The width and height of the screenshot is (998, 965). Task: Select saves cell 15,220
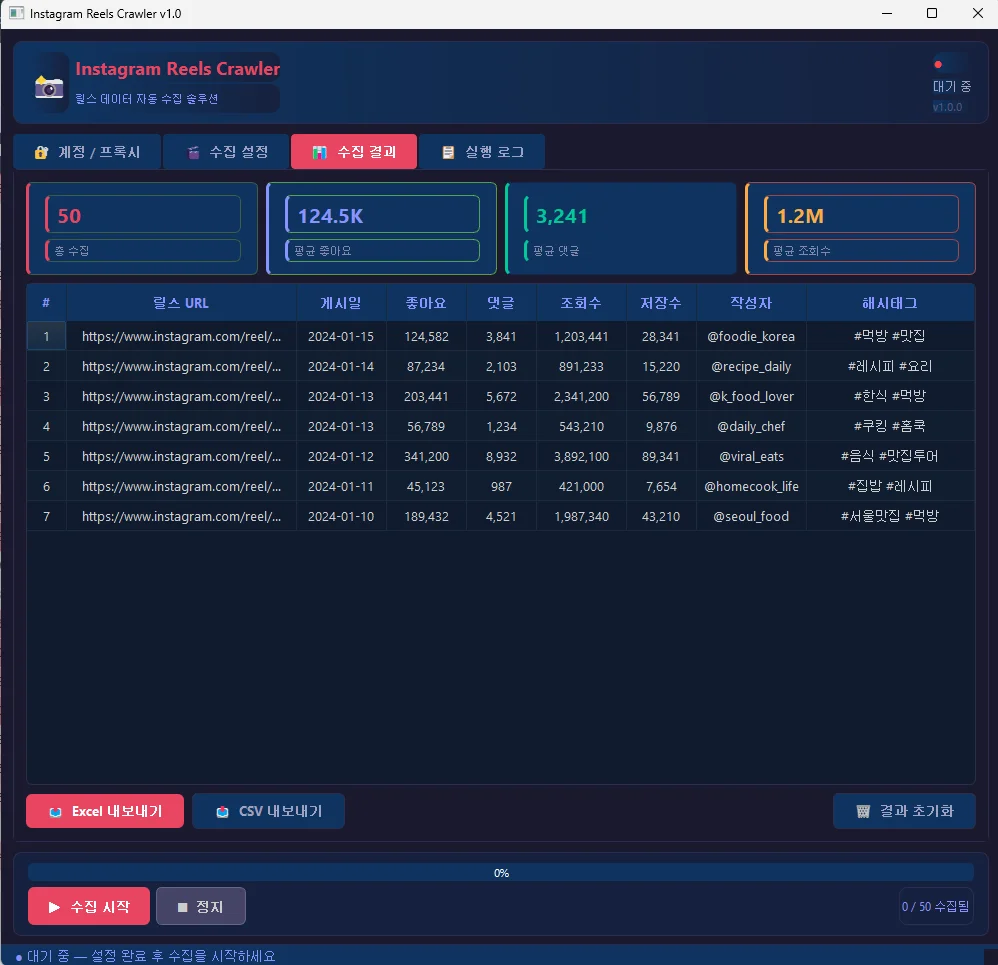661,367
